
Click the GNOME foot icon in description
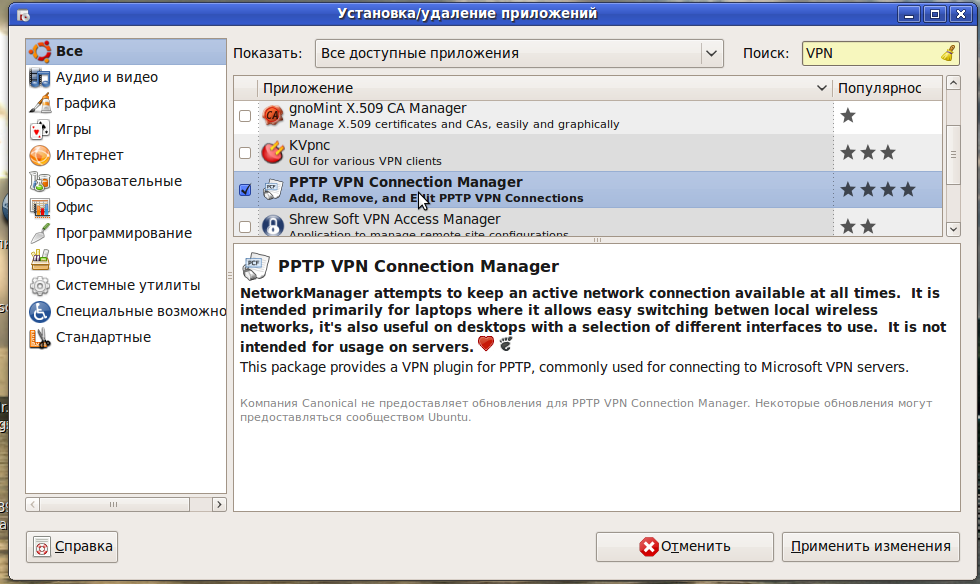(506, 343)
